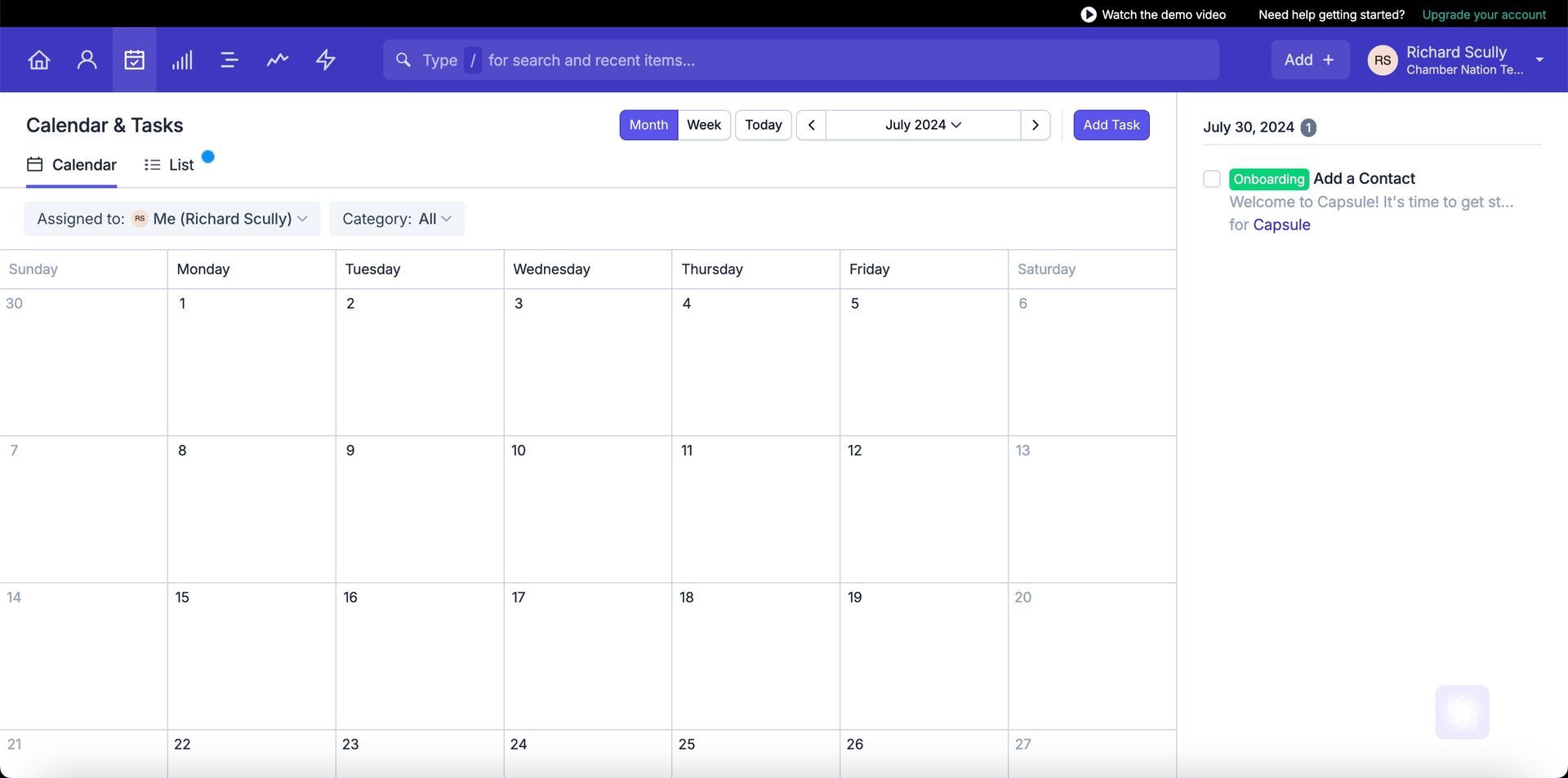Open the Projects lines icon

tap(229, 60)
